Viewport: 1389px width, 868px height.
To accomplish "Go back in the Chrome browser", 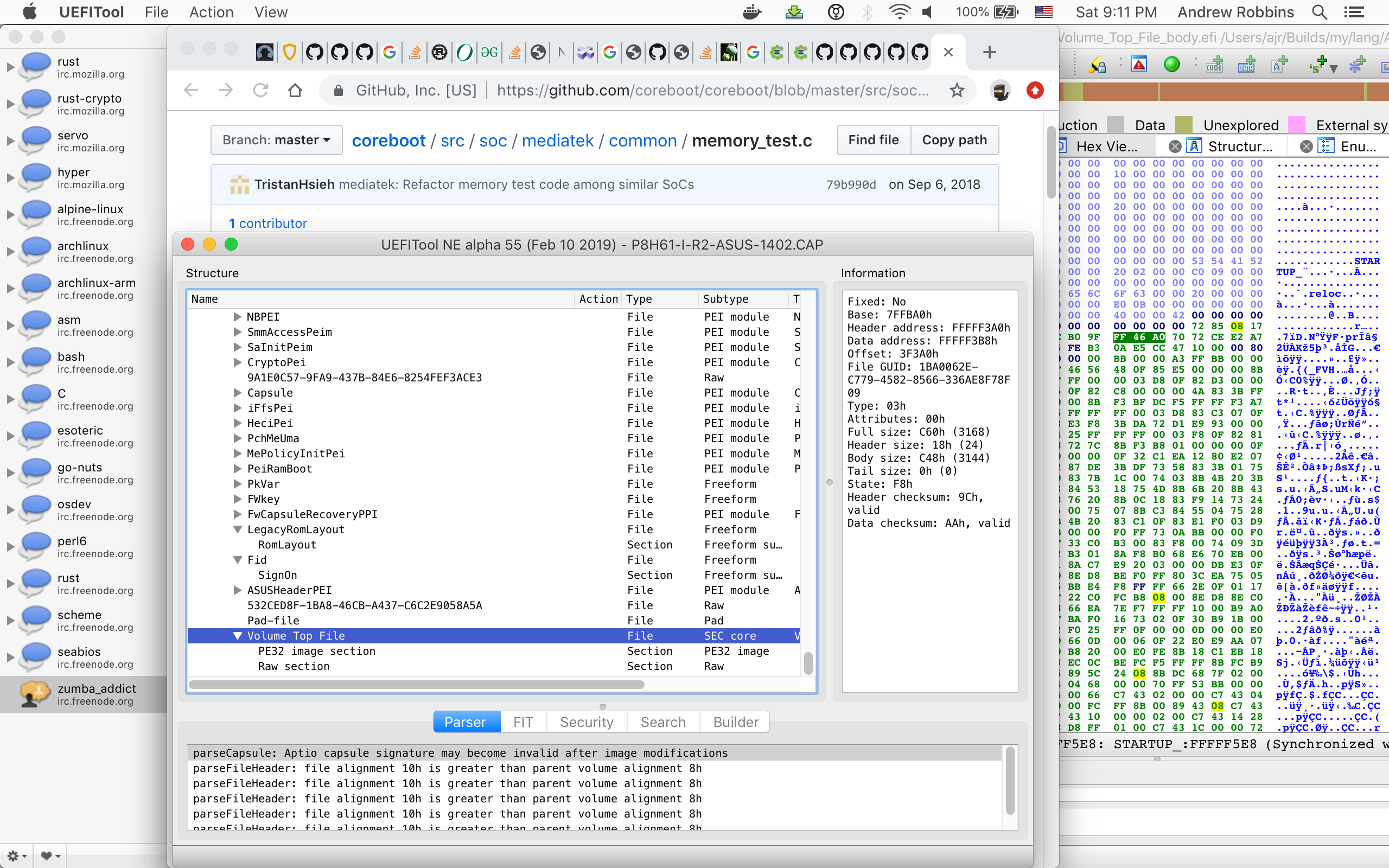I will pyautogui.click(x=190, y=90).
